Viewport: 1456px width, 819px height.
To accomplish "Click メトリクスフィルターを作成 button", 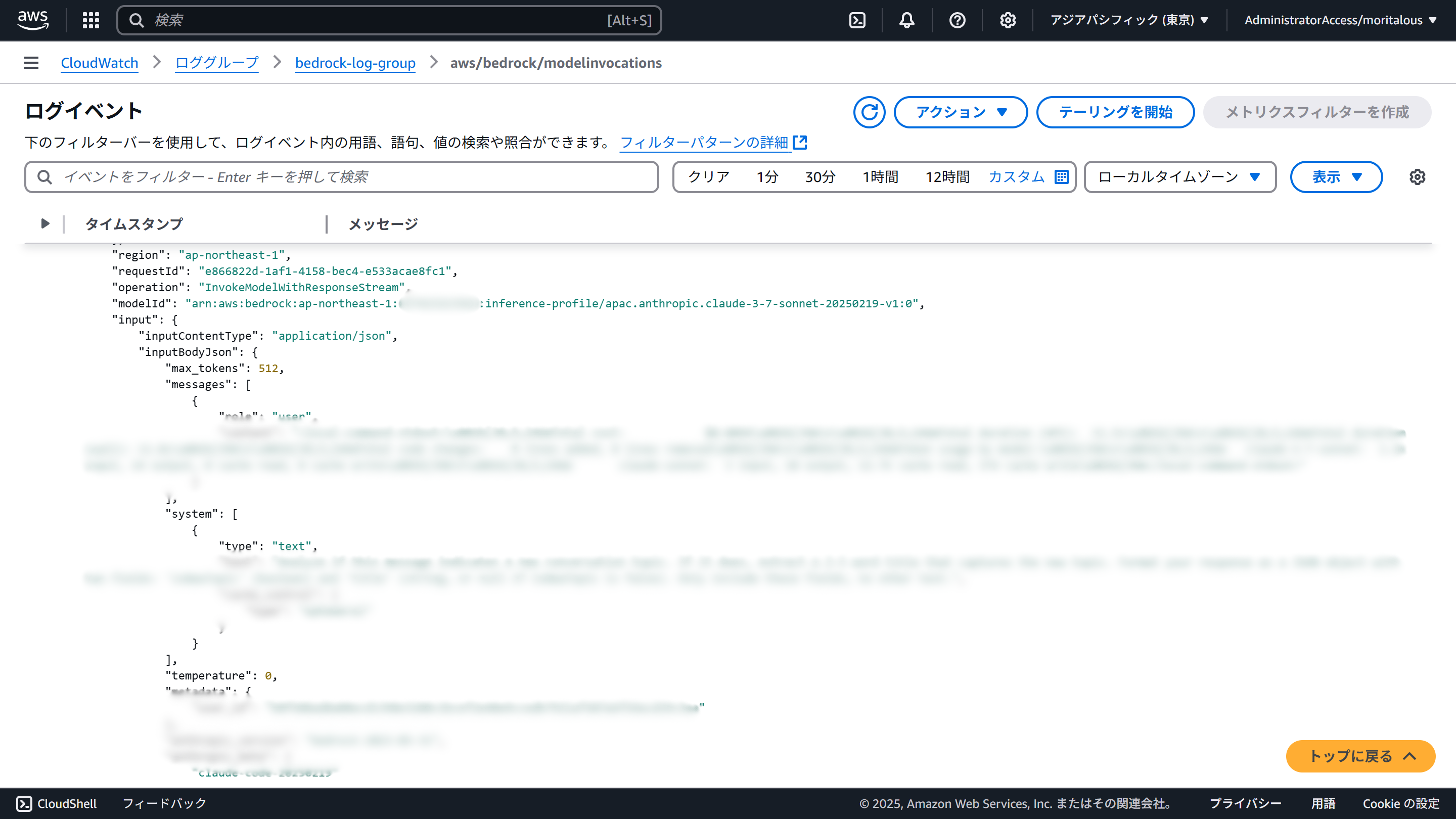I will click(x=1317, y=112).
